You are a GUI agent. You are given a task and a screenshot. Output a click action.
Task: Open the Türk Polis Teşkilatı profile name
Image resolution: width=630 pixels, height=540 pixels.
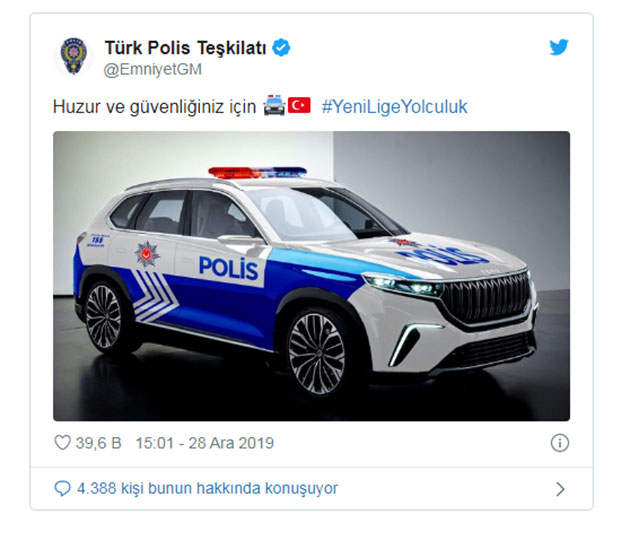pos(185,48)
